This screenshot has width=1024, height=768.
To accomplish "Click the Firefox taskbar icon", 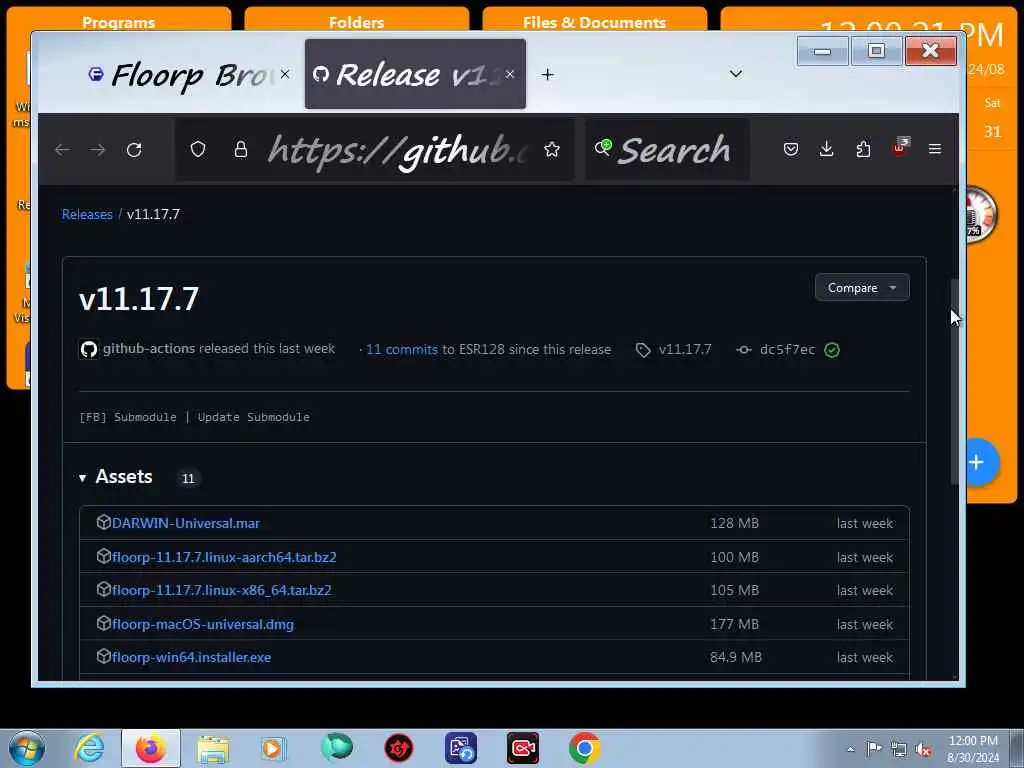I will pos(151,748).
